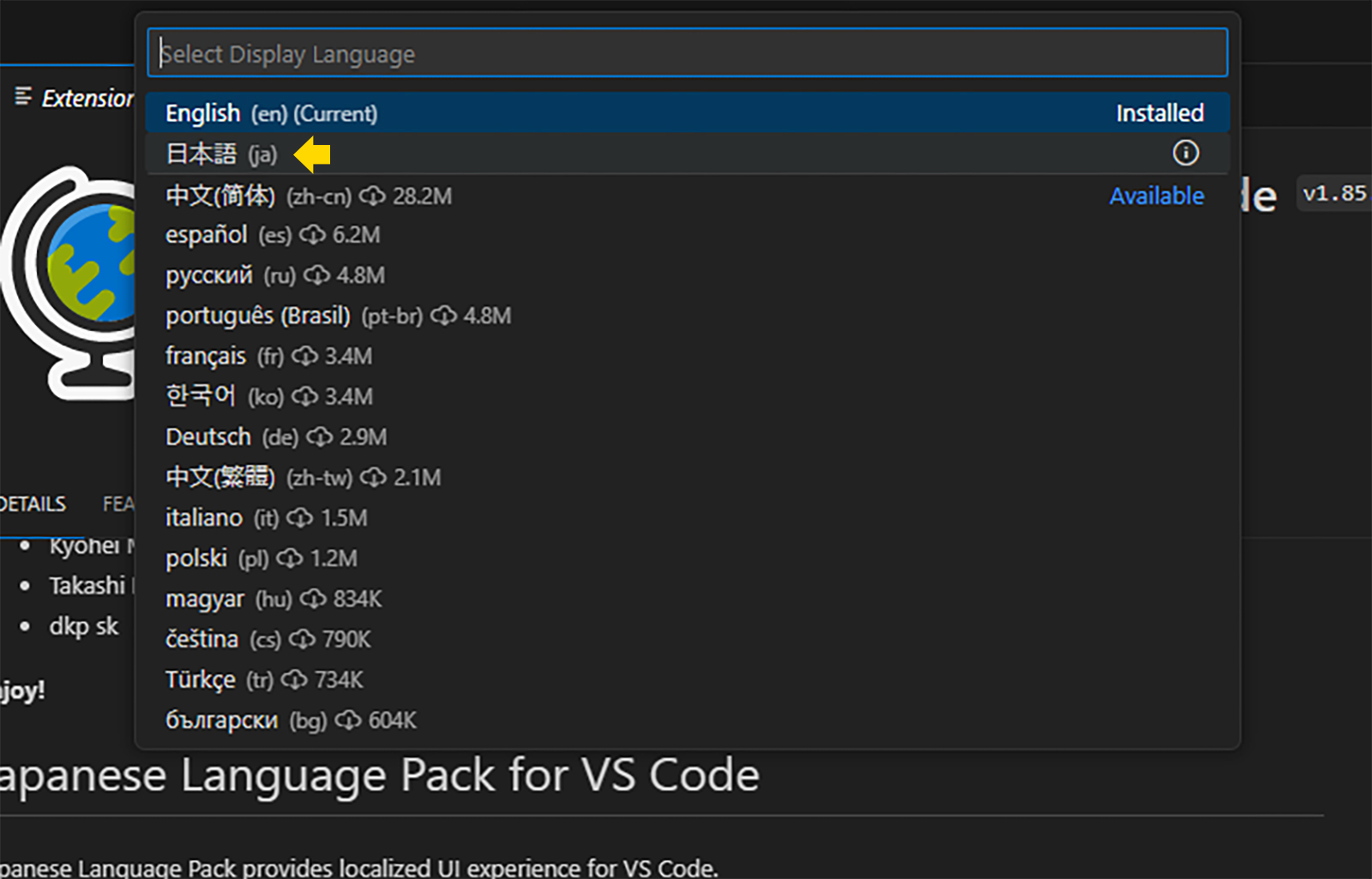This screenshot has width=1372, height=879.
Task: Select magyar (hu) language
Action: tap(687, 599)
